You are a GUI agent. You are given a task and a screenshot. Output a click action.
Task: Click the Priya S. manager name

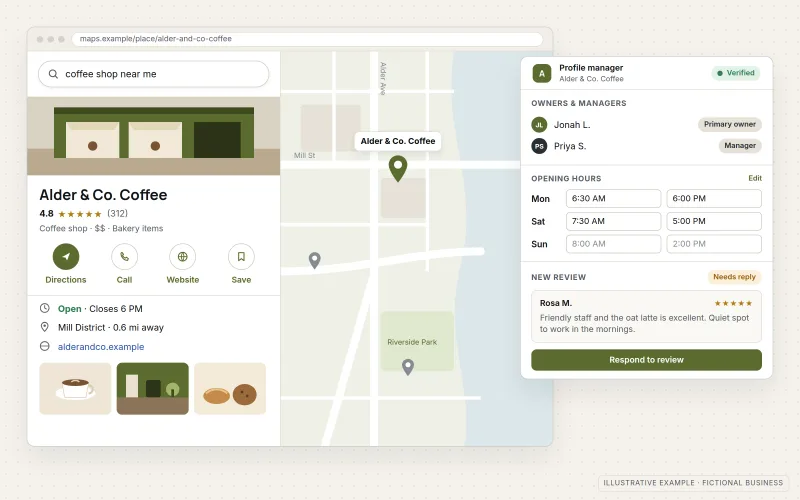[570, 146]
